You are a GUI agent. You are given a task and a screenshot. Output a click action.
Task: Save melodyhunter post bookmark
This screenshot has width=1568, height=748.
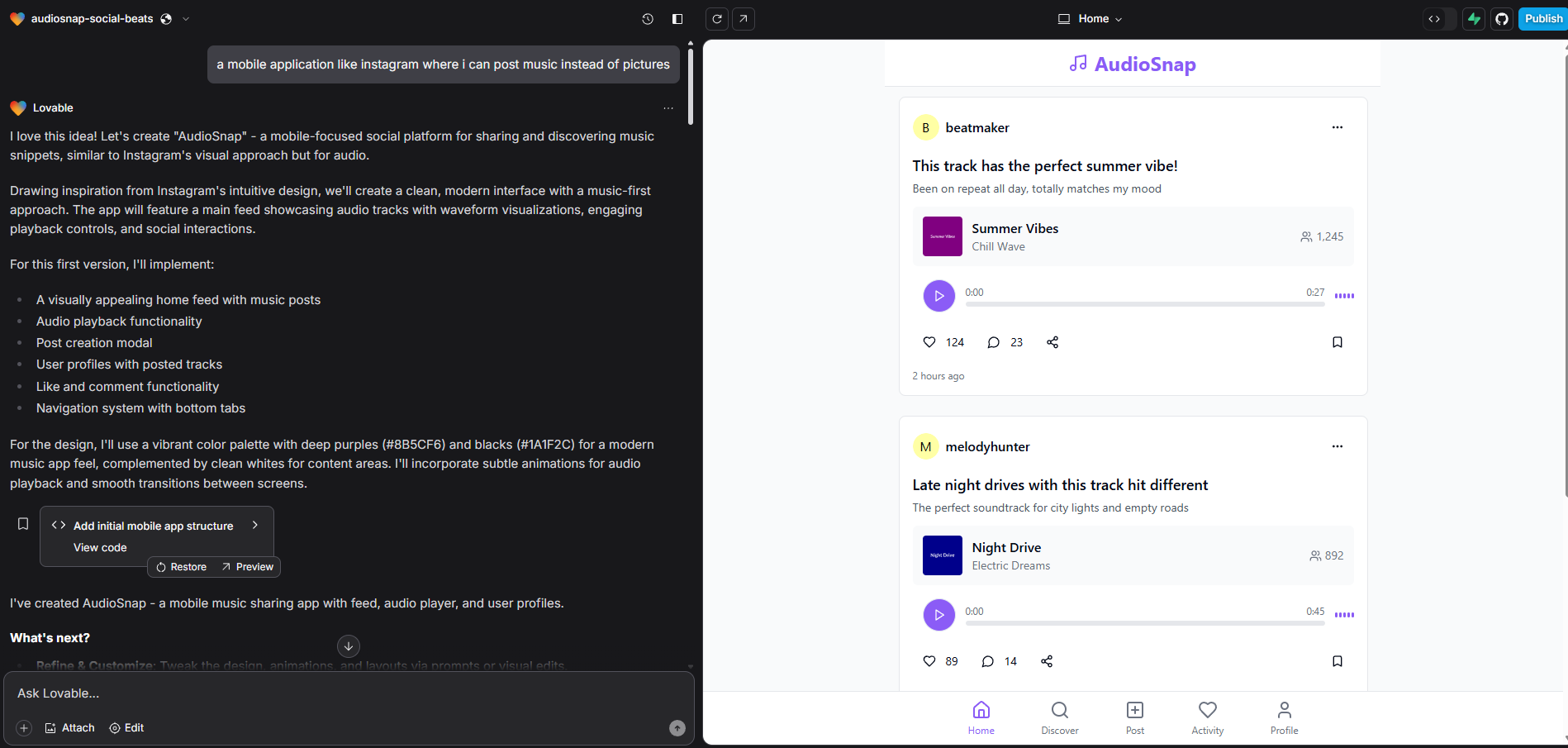click(x=1338, y=661)
